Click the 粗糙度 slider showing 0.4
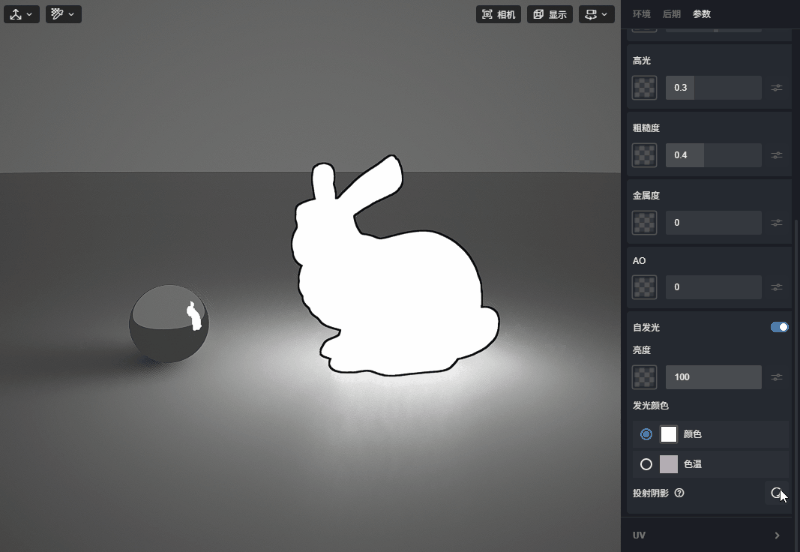The image size is (800, 552). click(713, 155)
